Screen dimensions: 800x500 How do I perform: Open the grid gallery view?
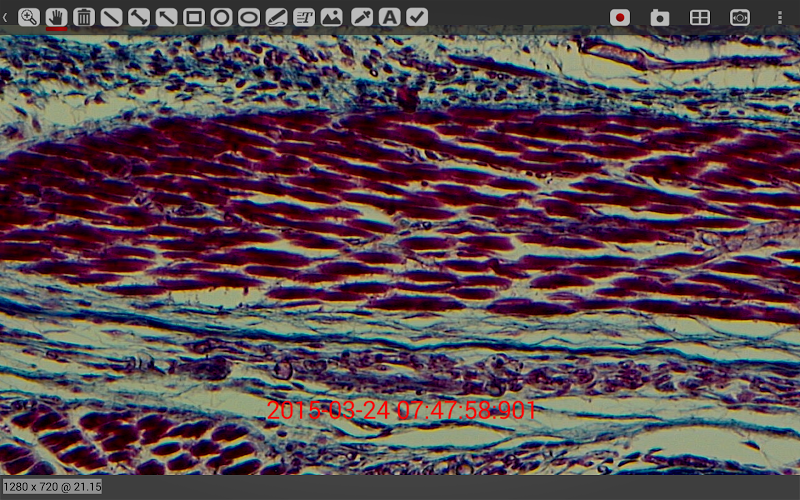coord(699,18)
